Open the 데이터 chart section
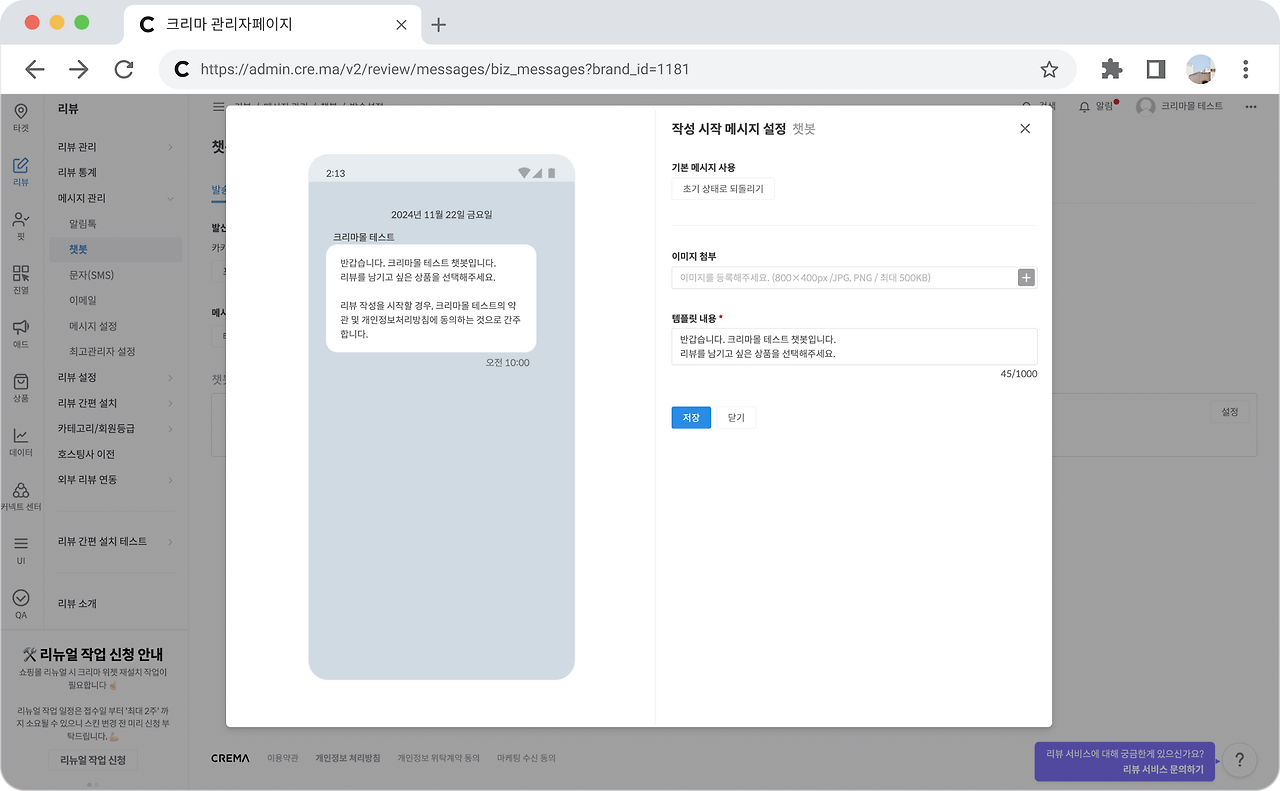 (21, 442)
